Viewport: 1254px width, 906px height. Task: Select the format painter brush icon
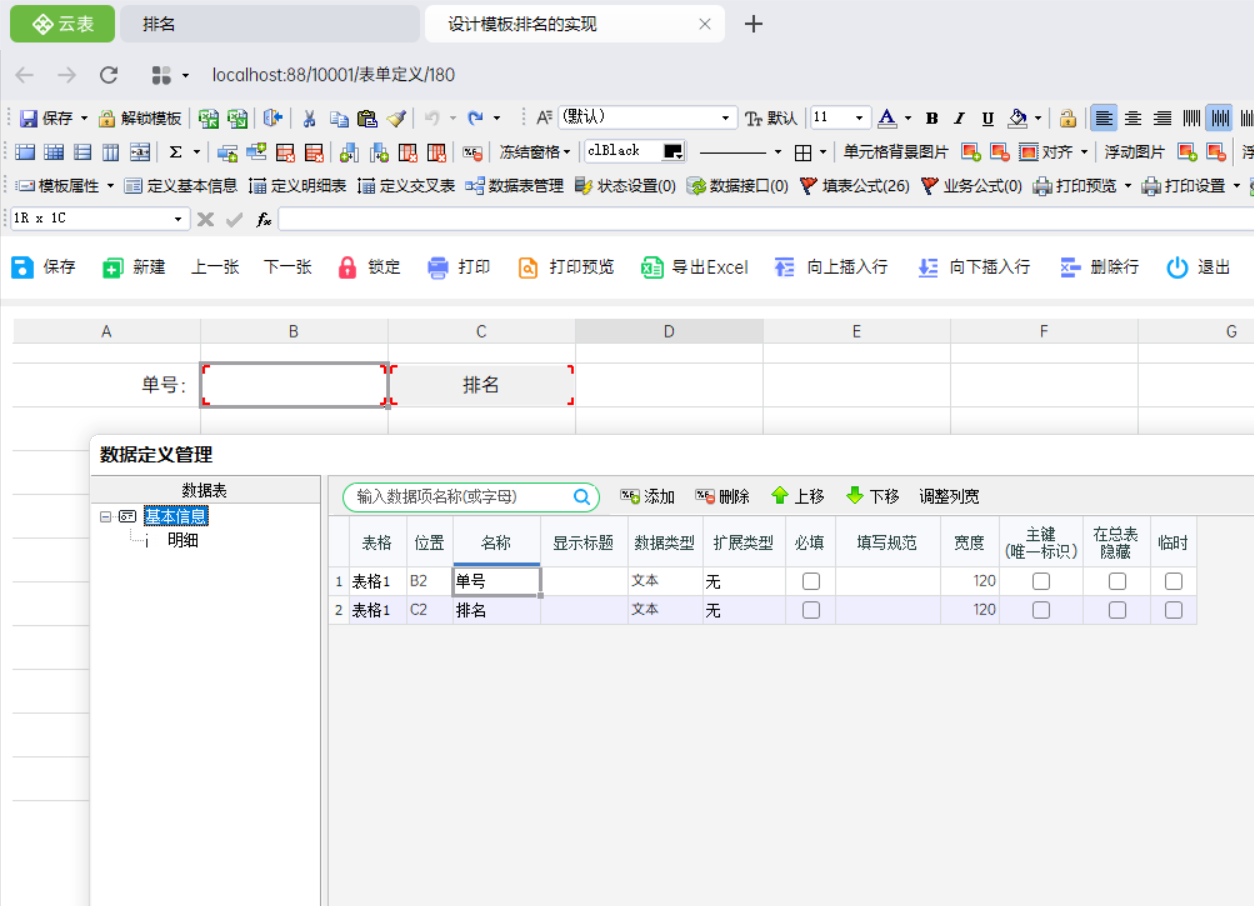pyautogui.click(x=397, y=118)
